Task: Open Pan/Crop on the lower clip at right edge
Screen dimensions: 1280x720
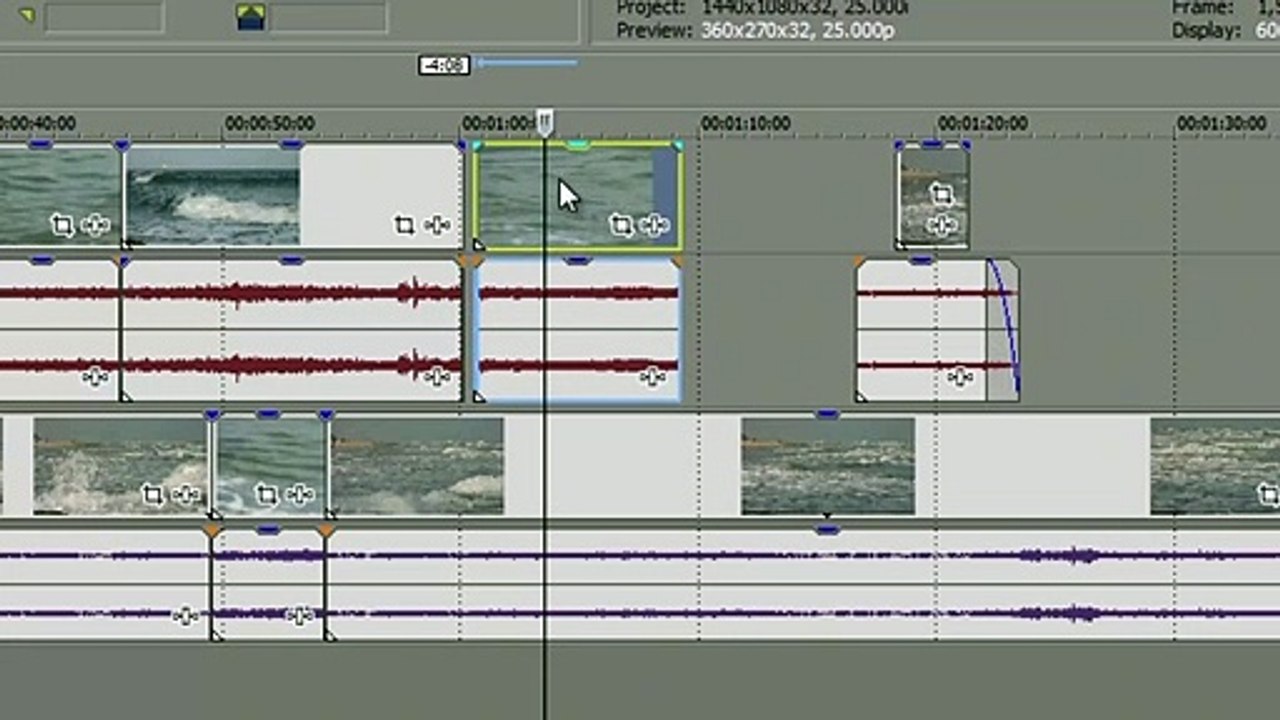Action: click(1268, 494)
